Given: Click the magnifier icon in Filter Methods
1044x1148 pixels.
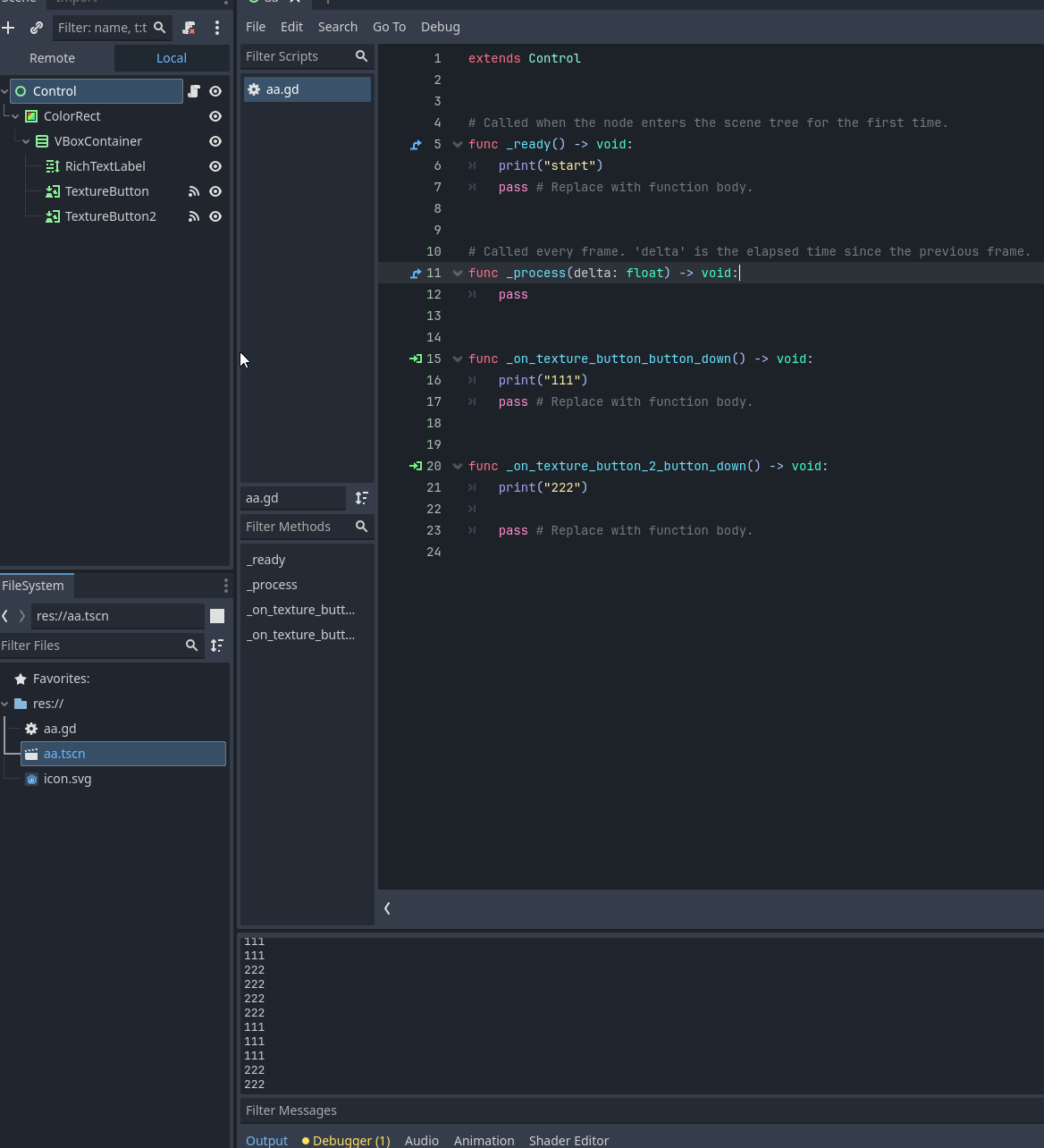Looking at the screenshot, I should [361, 527].
